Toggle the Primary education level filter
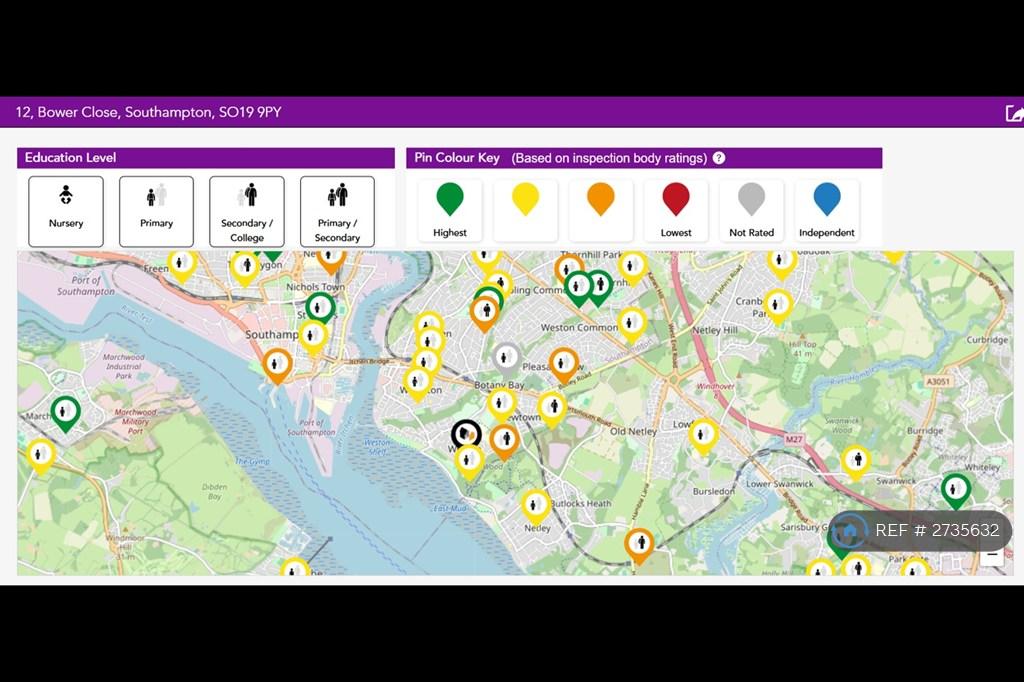The image size is (1024, 682). [x=156, y=211]
